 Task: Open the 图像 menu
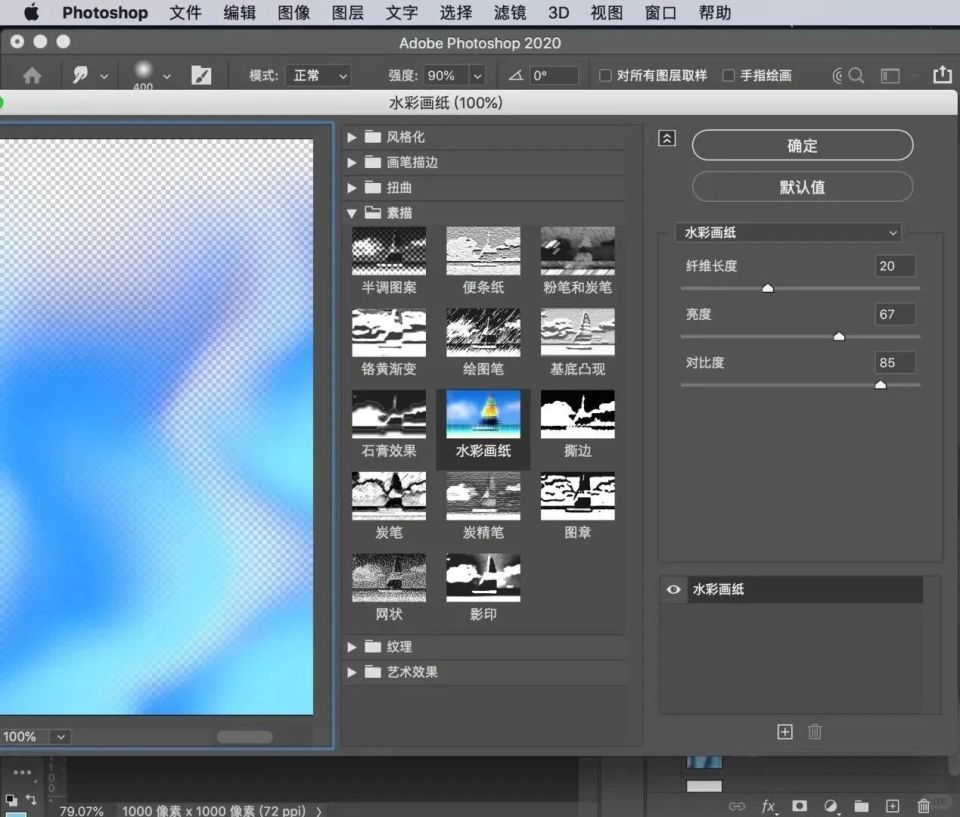coord(294,13)
